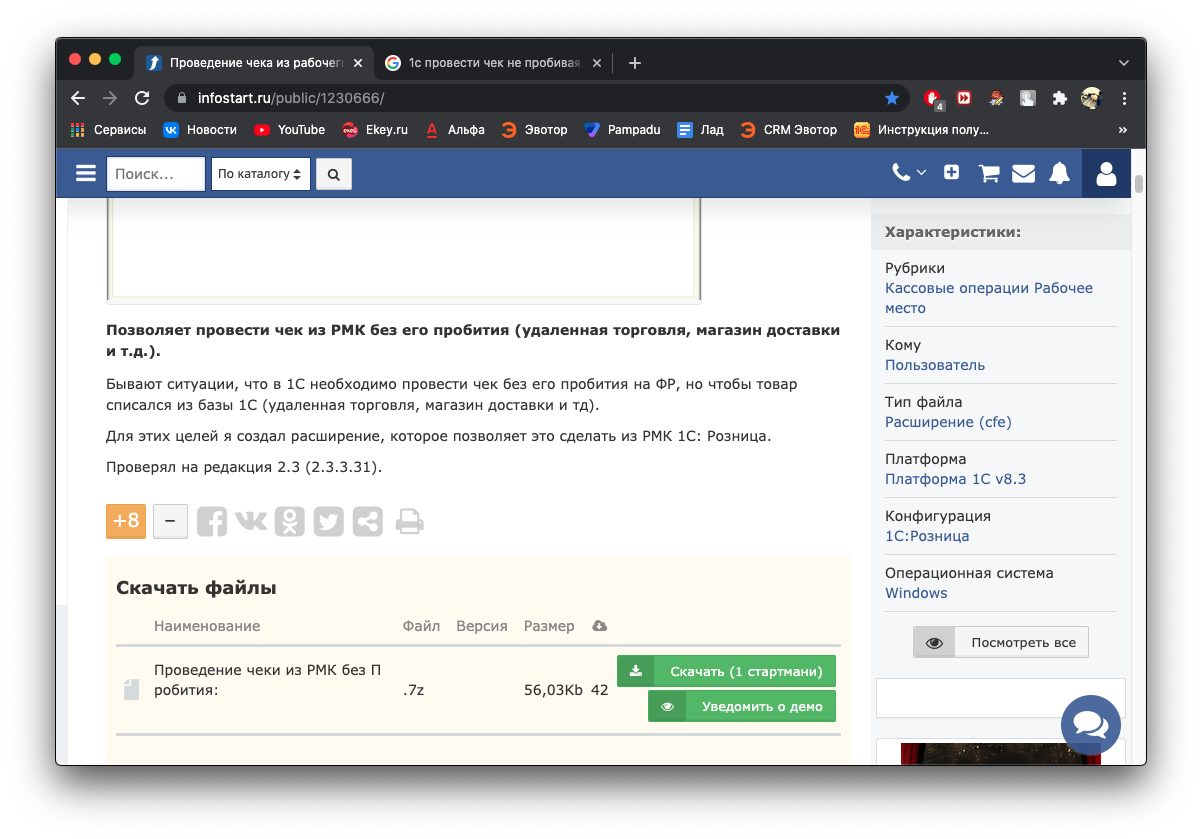The width and height of the screenshot is (1202, 839).
Task: Open the phone contacts icon
Action: tap(909, 173)
